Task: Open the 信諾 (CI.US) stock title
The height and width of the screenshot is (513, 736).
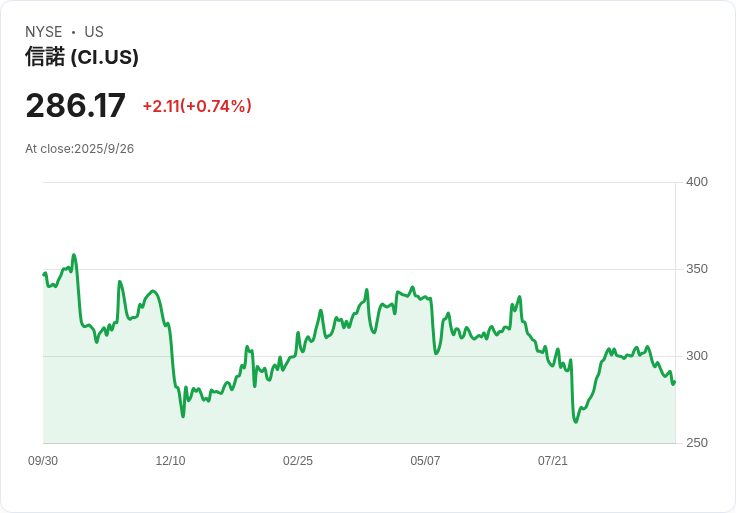Action: (x=82, y=57)
